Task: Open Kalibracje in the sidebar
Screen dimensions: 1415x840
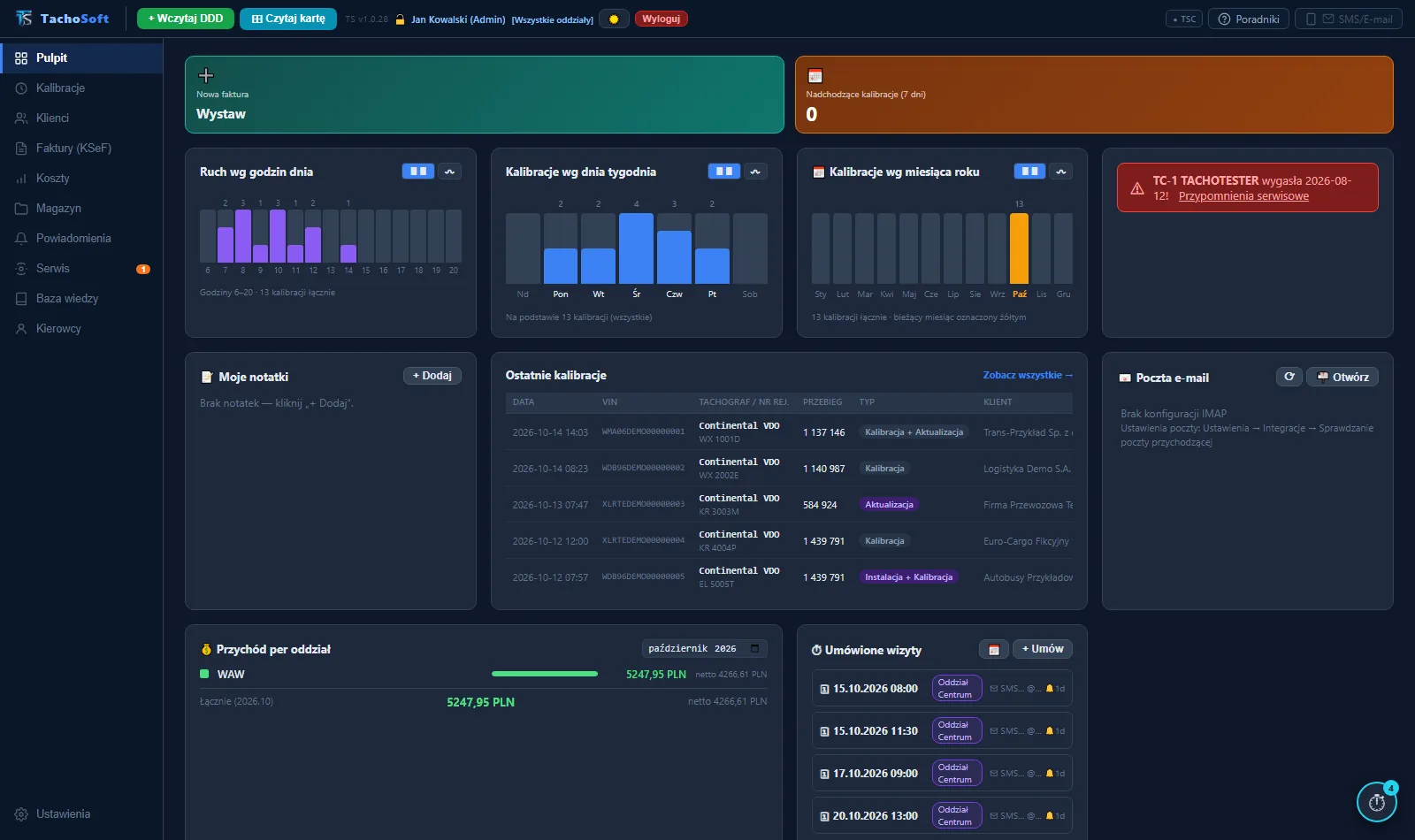Action: click(x=81, y=88)
